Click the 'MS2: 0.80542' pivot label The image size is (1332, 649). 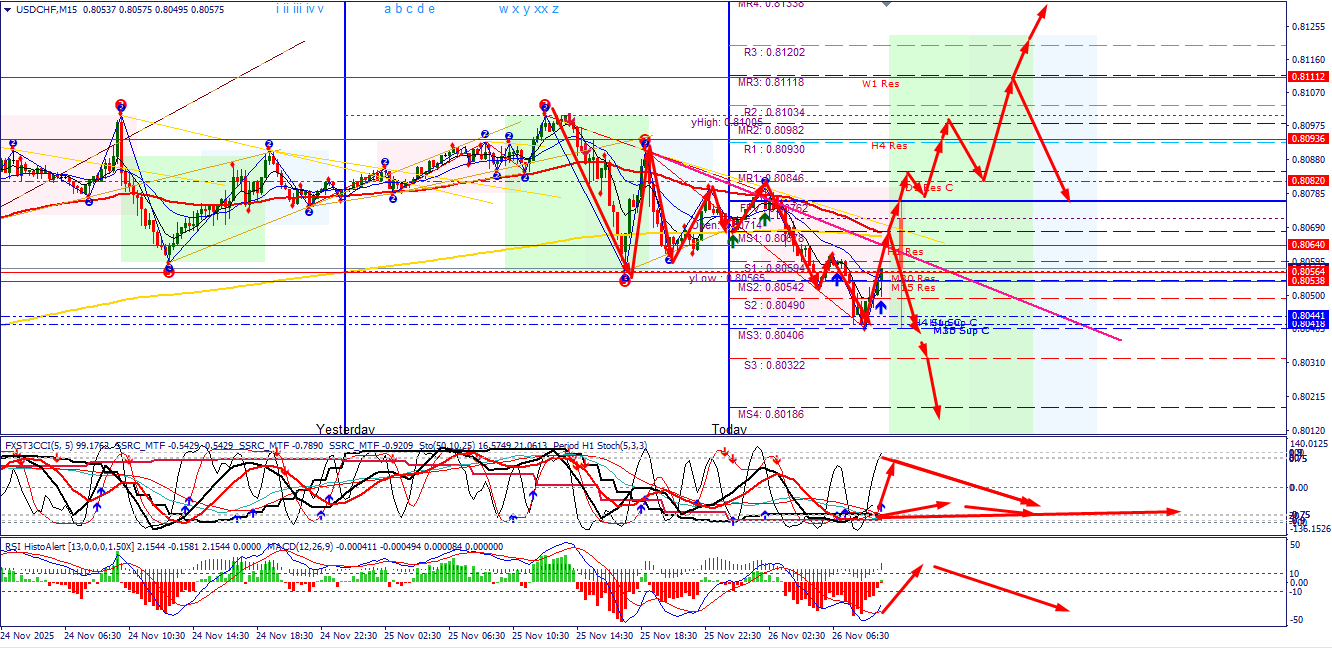[x=771, y=287]
